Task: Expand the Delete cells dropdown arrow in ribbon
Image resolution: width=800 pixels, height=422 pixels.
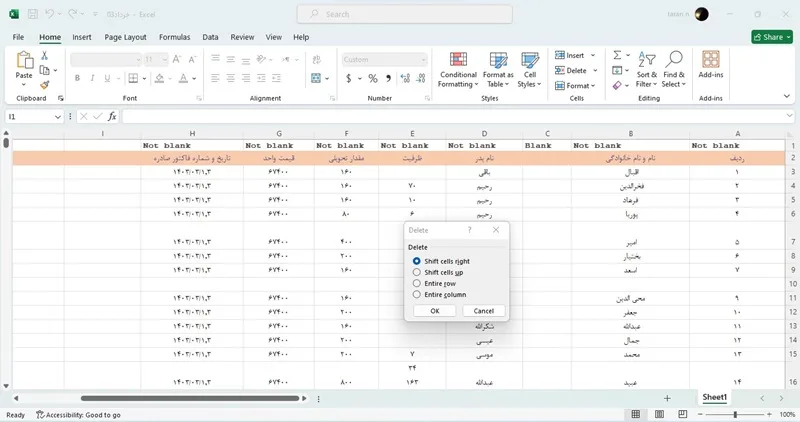Action: pyautogui.click(x=595, y=70)
